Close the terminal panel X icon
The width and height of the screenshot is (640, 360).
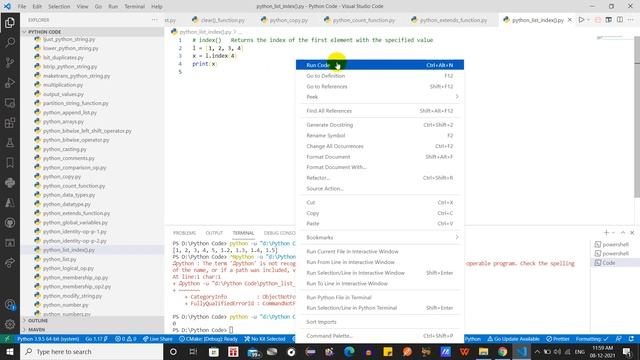(632, 233)
